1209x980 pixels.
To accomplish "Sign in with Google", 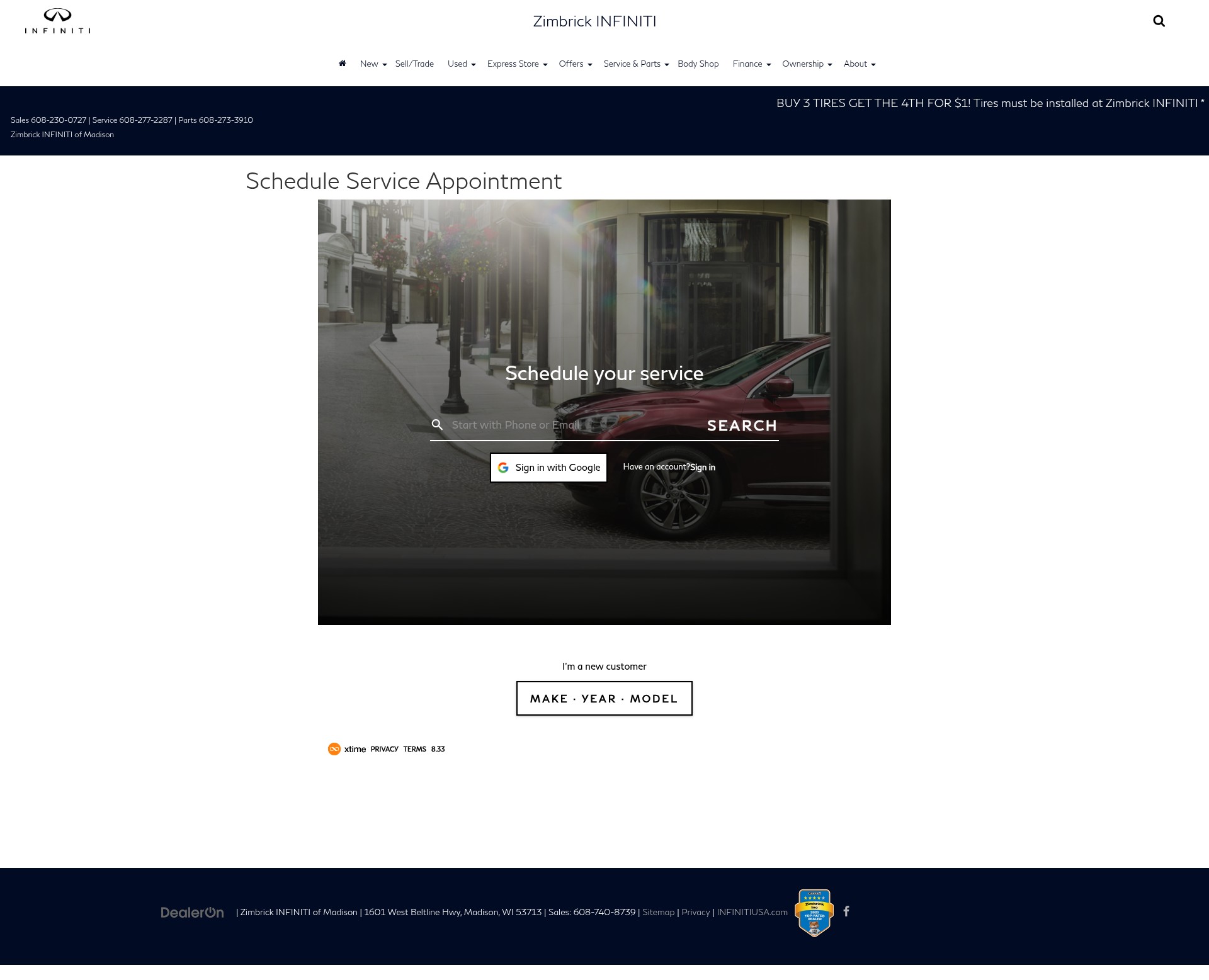I will [548, 468].
